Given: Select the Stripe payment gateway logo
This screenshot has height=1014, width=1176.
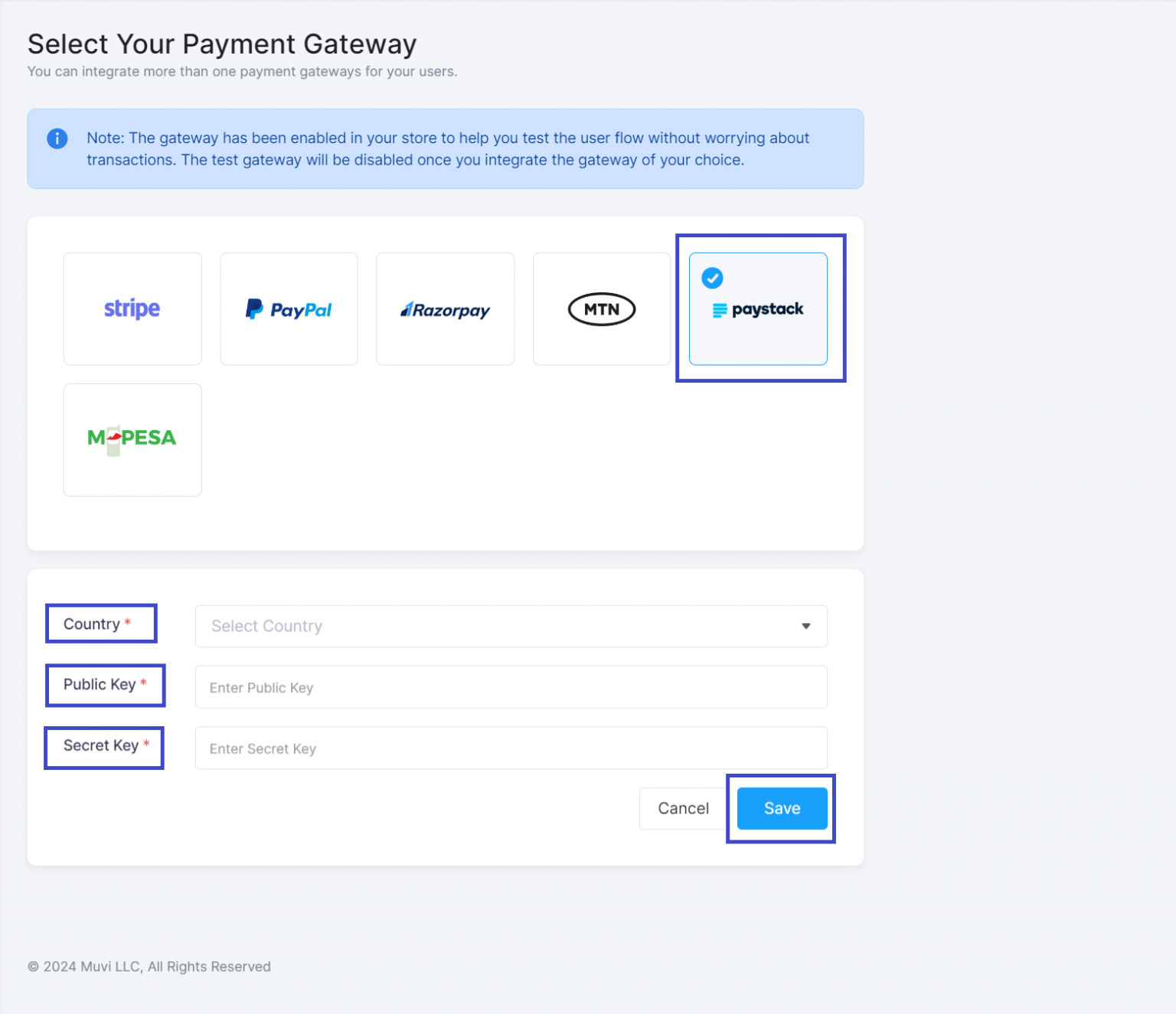Looking at the screenshot, I should tap(132, 308).
